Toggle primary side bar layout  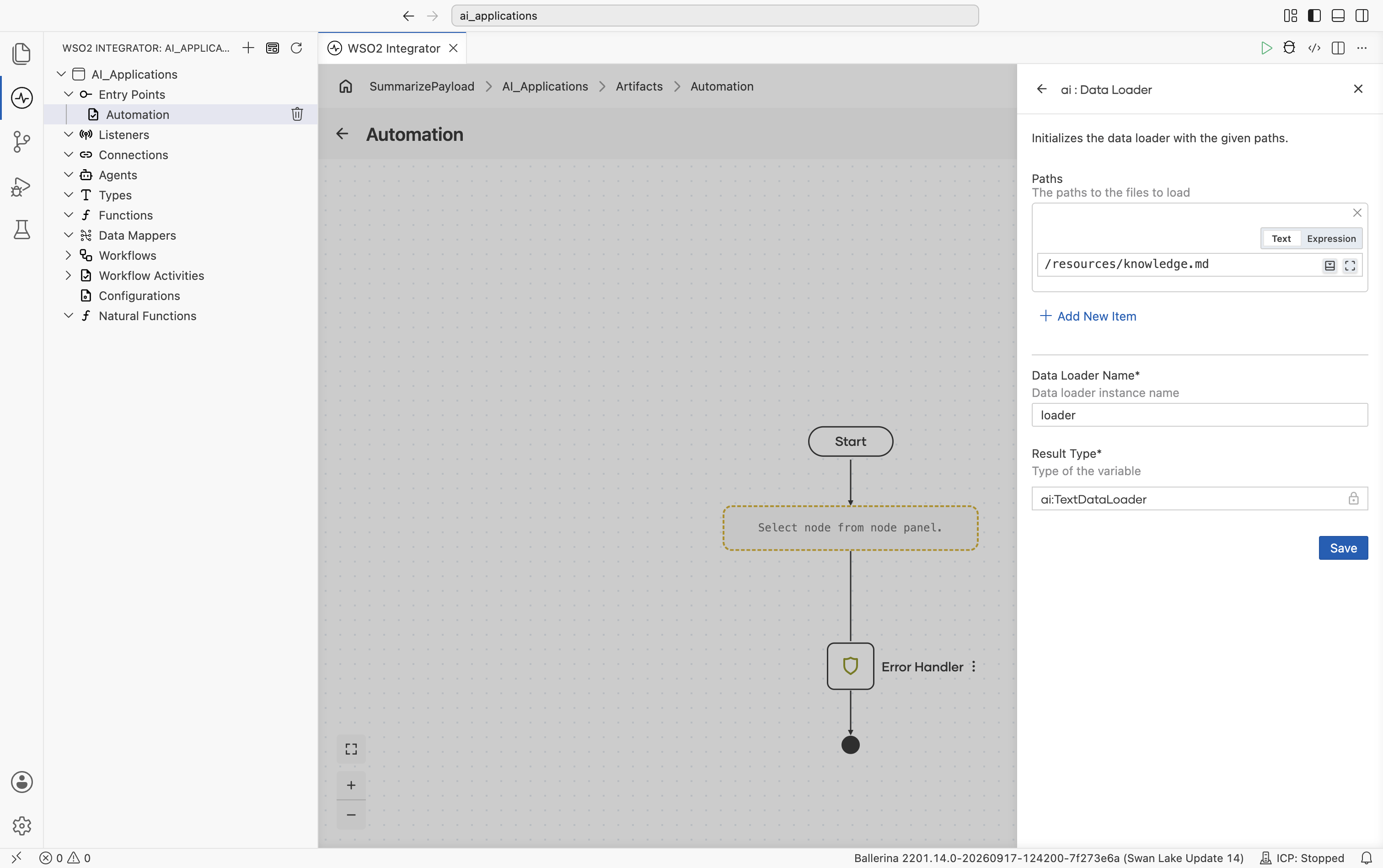click(1314, 16)
